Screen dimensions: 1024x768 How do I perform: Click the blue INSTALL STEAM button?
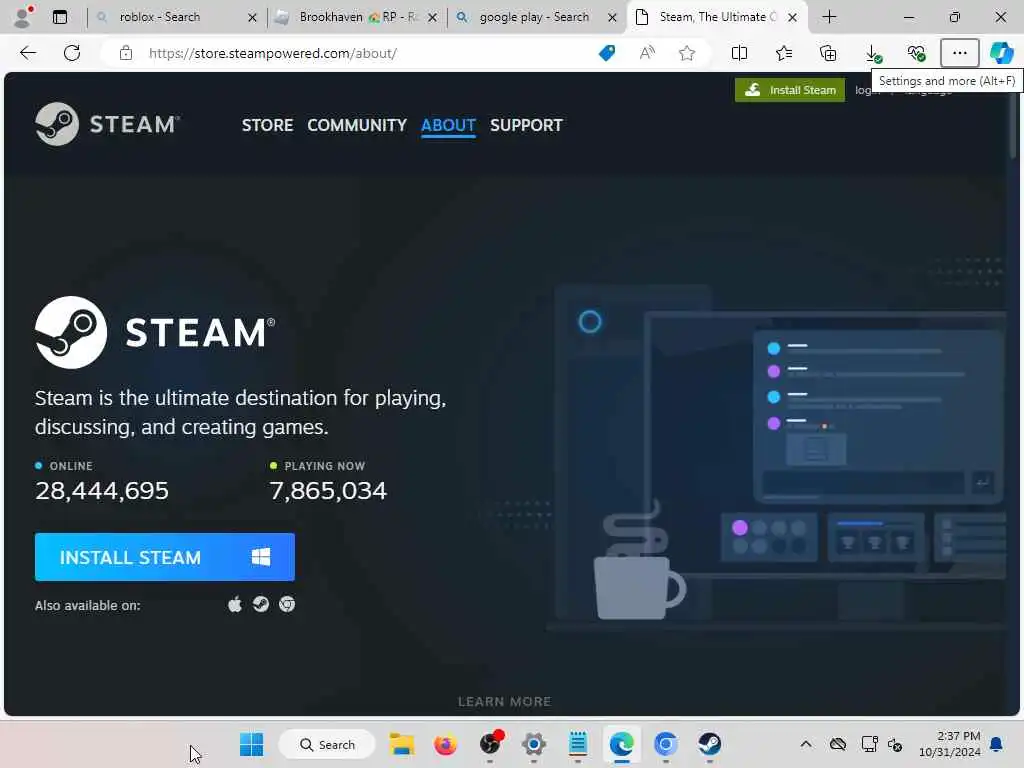pos(165,557)
